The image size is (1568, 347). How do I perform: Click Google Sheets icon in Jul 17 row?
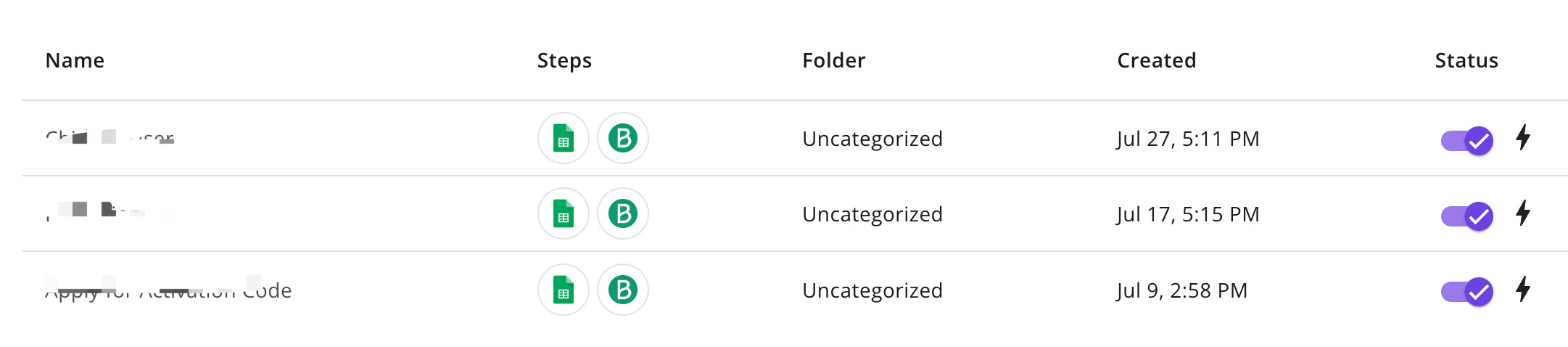click(x=563, y=213)
